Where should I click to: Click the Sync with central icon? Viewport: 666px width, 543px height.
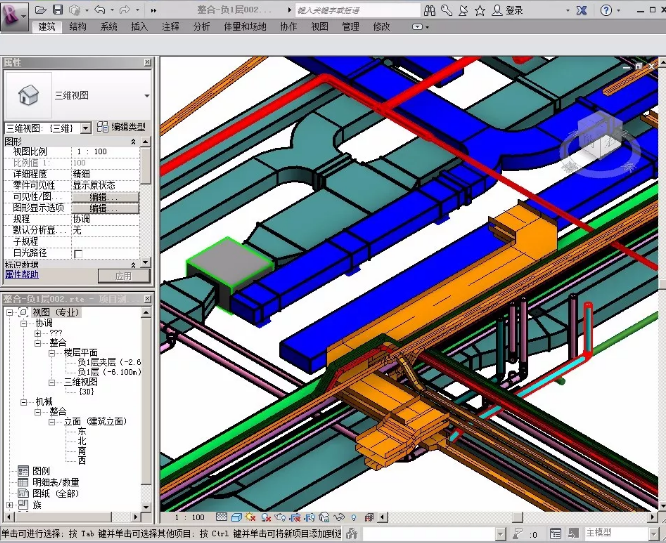[x=75, y=9]
